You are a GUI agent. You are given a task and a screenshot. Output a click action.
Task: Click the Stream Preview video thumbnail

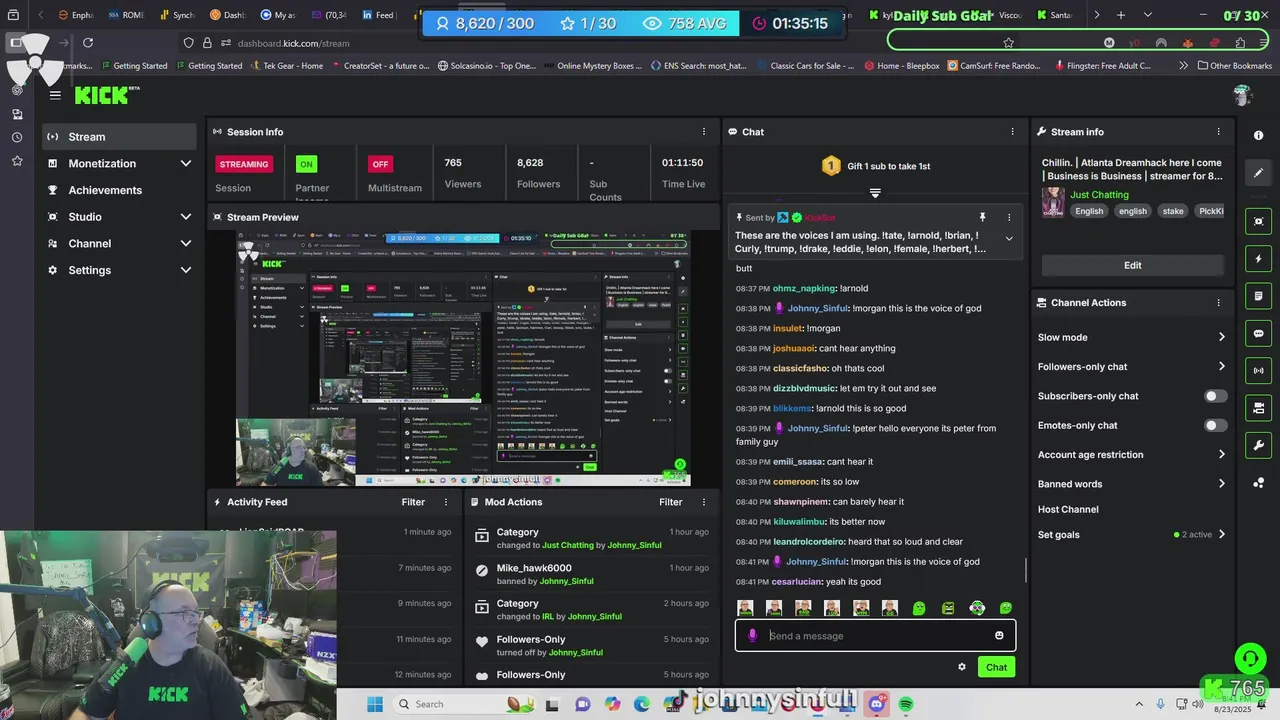click(x=463, y=358)
